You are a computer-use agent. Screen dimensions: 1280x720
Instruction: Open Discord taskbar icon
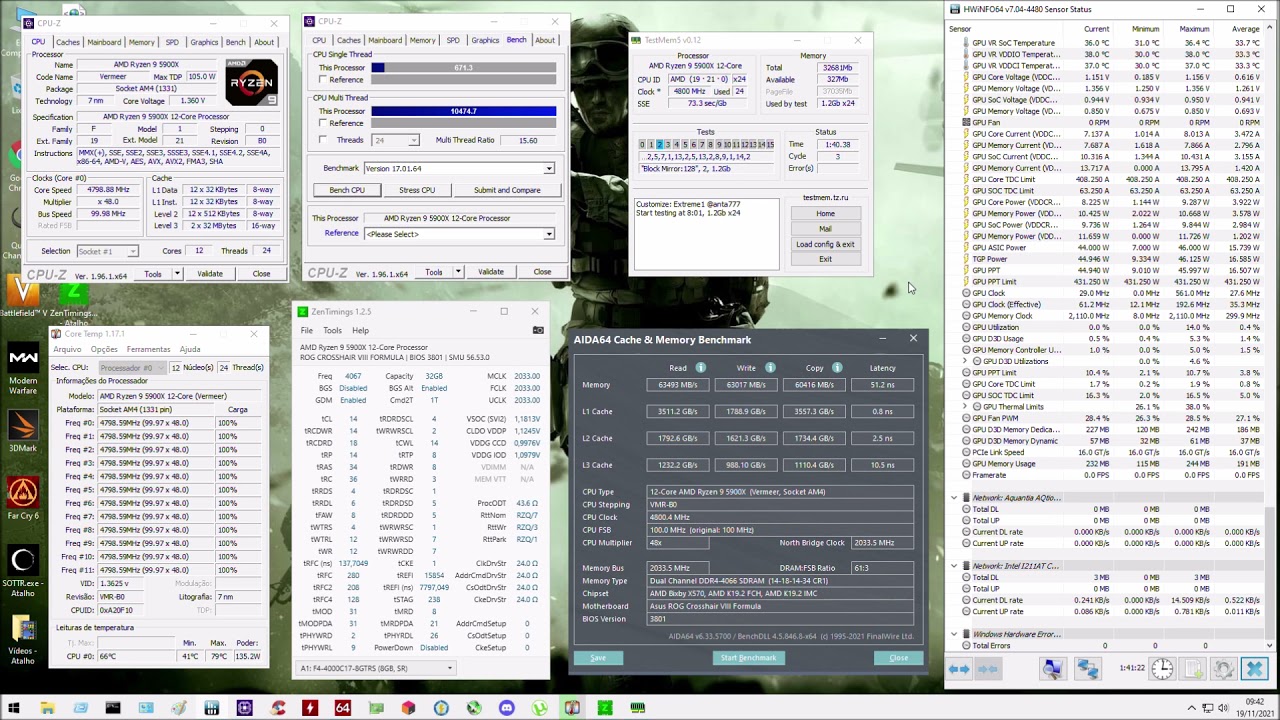pyautogui.click(x=506, y=708)
